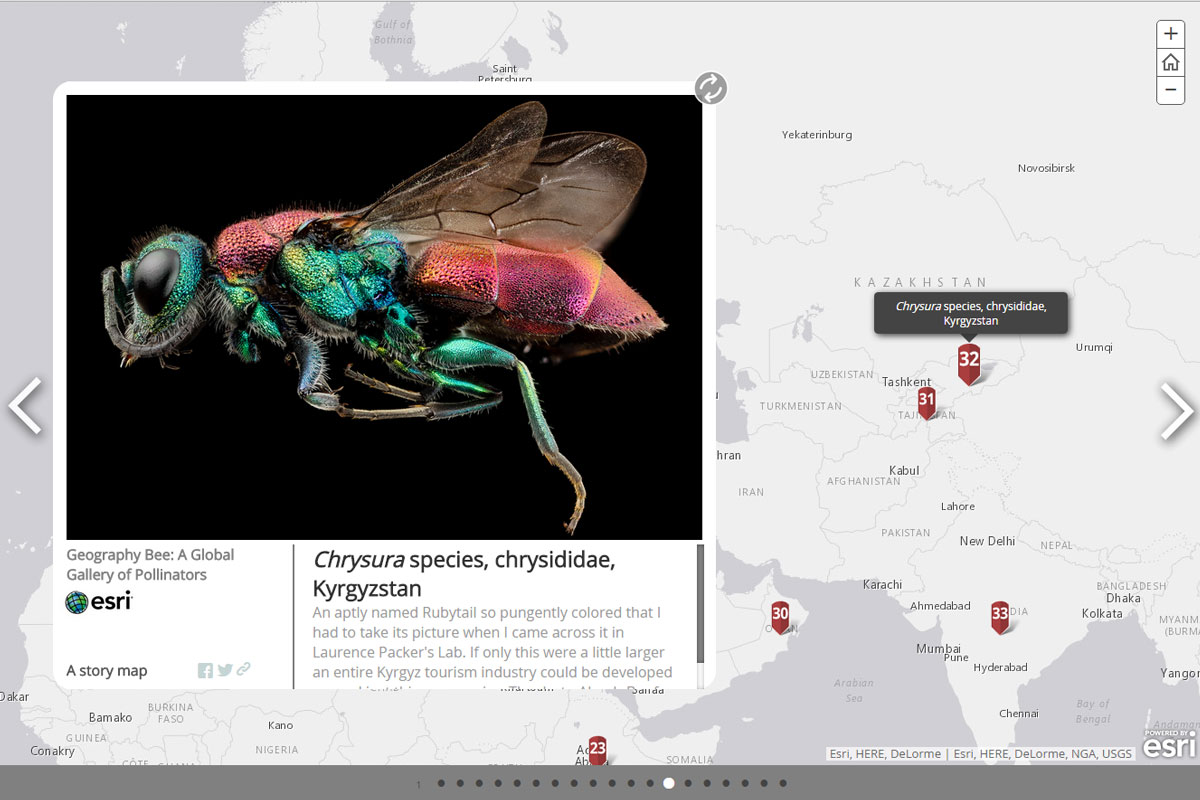Reset map to home extent
The image size is (1200, 800).
pyautogui.click(x=1171, y=62)
